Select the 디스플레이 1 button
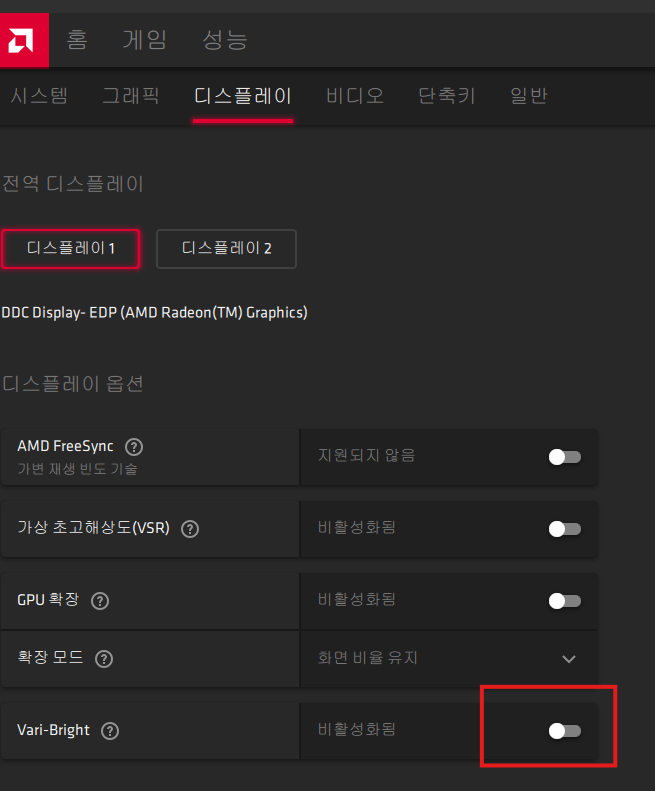This screenshot has width=655, height=791. [x=70, y=249]
